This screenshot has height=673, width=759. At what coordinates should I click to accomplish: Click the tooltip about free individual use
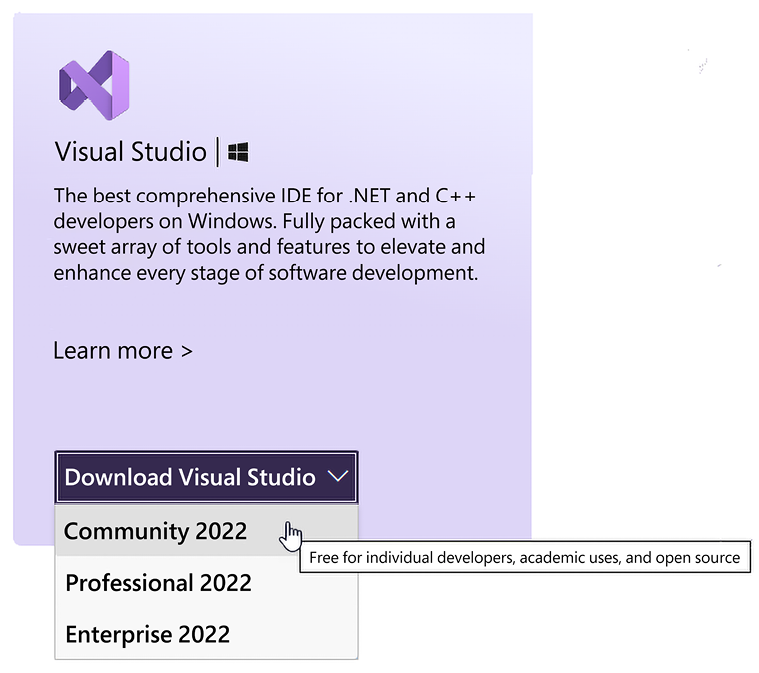[525, 557]
